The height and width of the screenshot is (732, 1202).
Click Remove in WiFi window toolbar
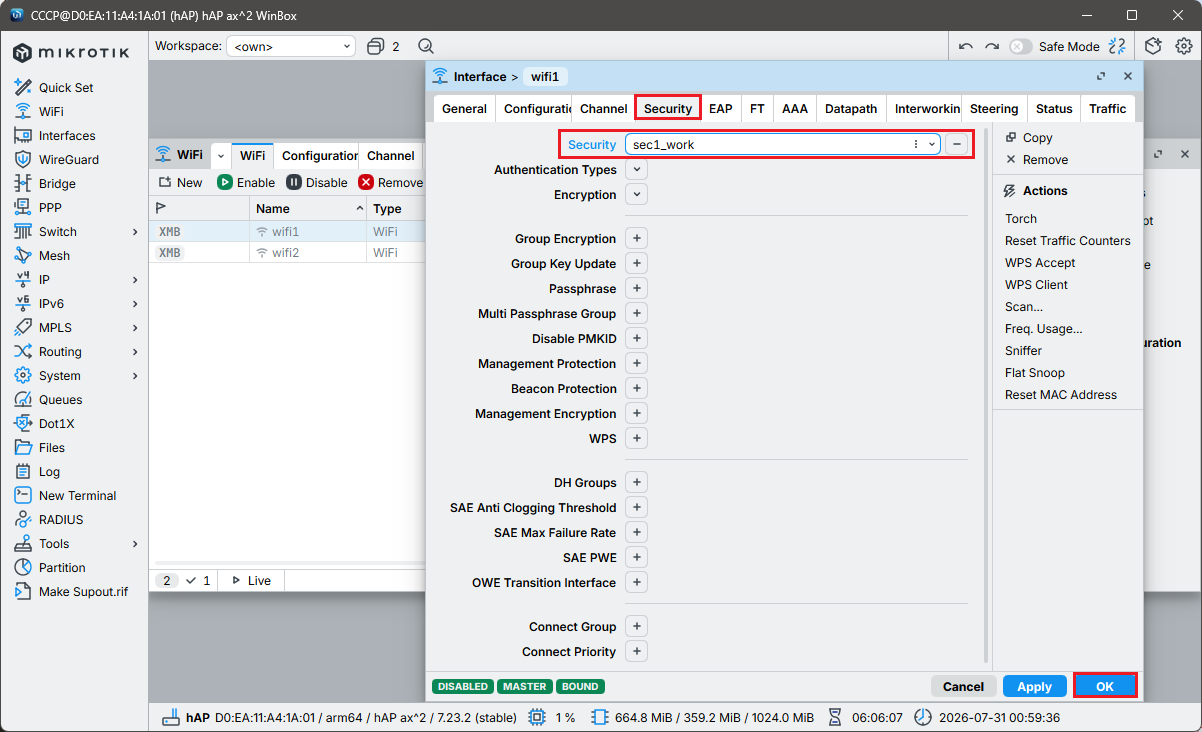[x=391, y=182]
